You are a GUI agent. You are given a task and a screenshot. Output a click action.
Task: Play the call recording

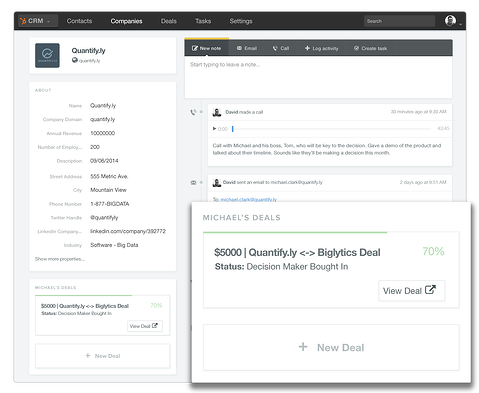(214, 128)
